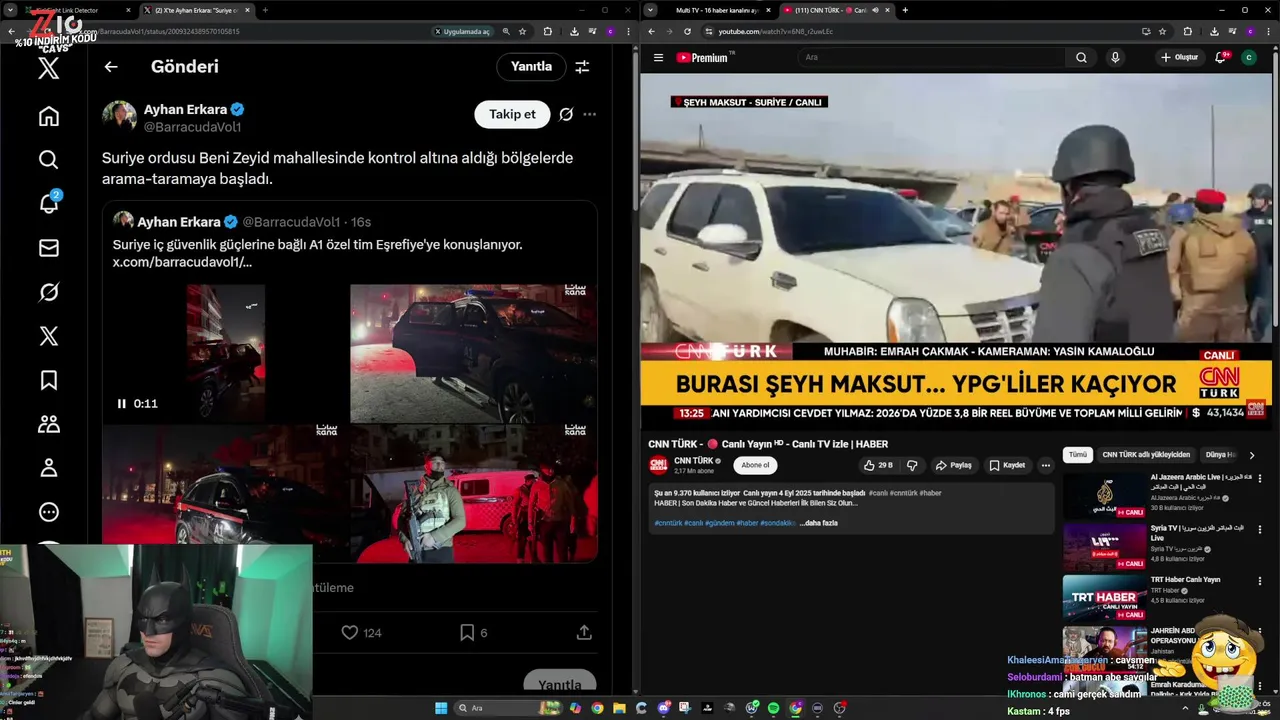1280x720 pixels.
Task: Expand description with ...daha fazla
Action: [818, 523]
